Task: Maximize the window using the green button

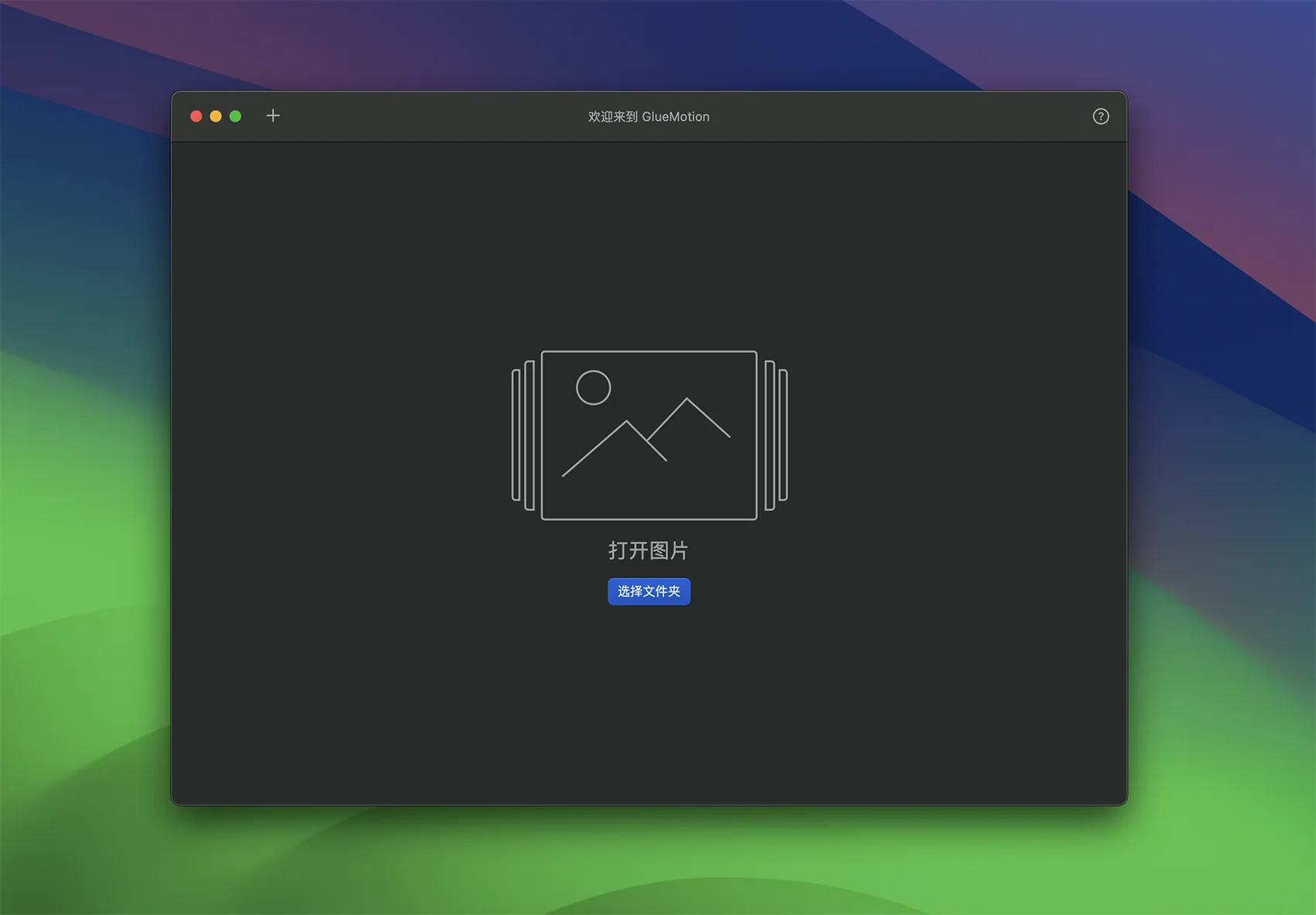Action: [x=235, y=116]
